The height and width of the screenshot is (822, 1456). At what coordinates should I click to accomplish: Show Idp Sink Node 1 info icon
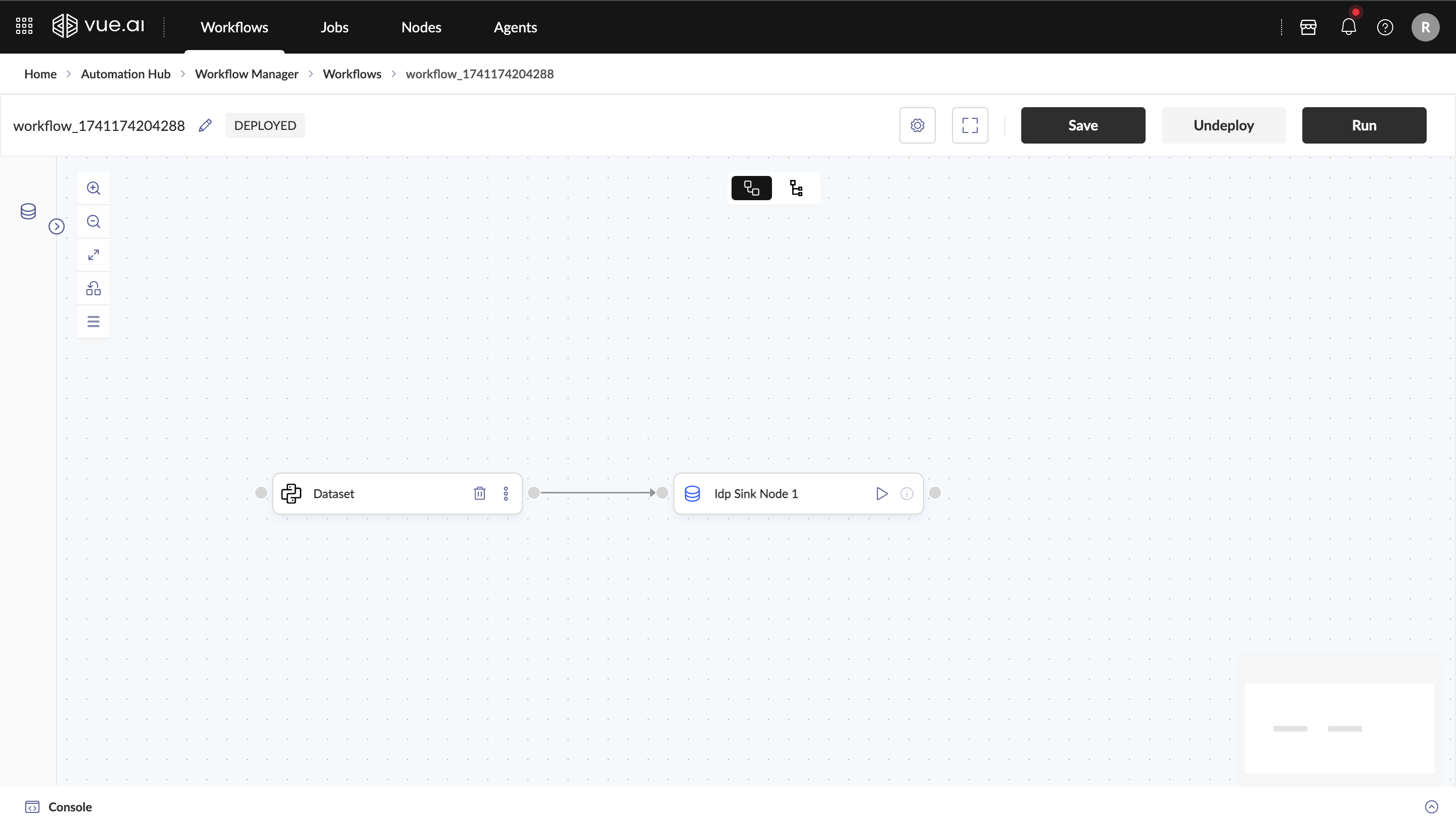pyautogui.click(x=906, y=493)
